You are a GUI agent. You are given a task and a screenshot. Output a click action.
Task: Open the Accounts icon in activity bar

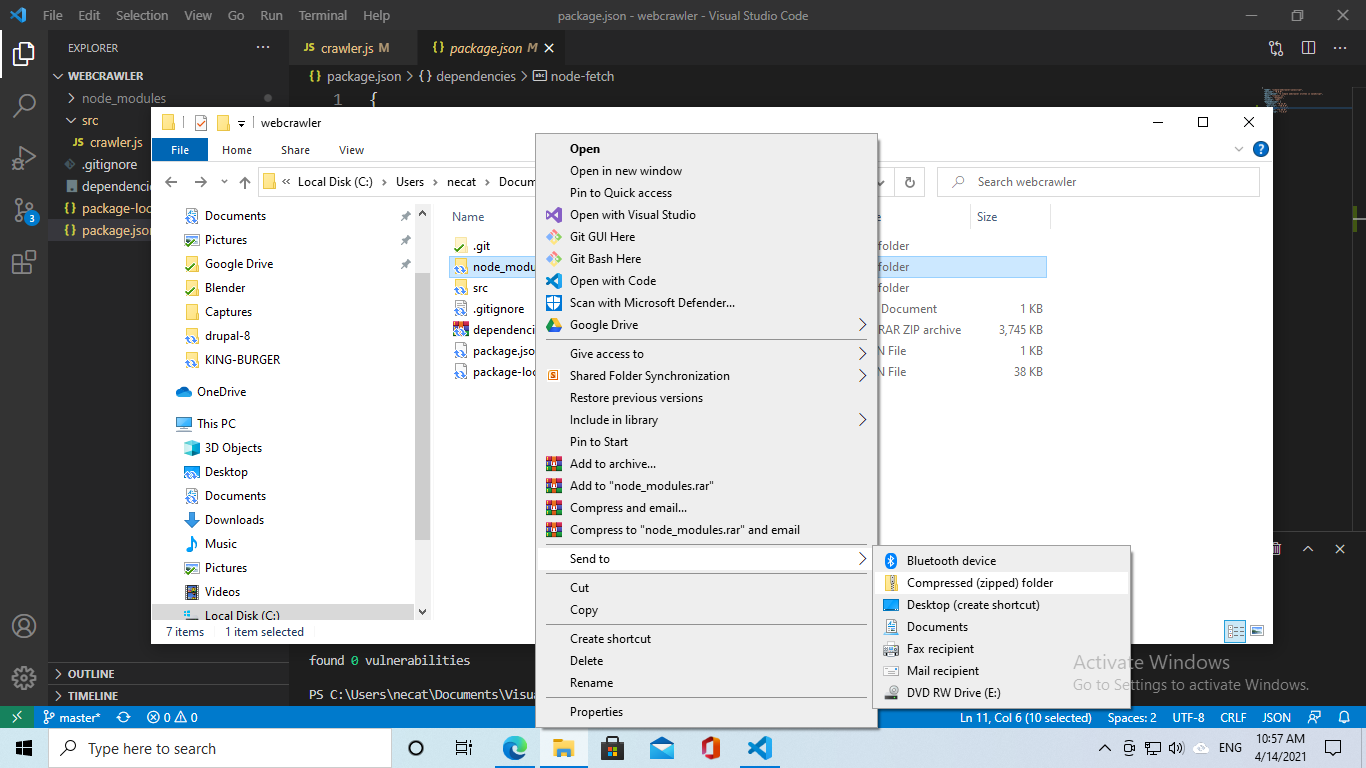[24, 626]
